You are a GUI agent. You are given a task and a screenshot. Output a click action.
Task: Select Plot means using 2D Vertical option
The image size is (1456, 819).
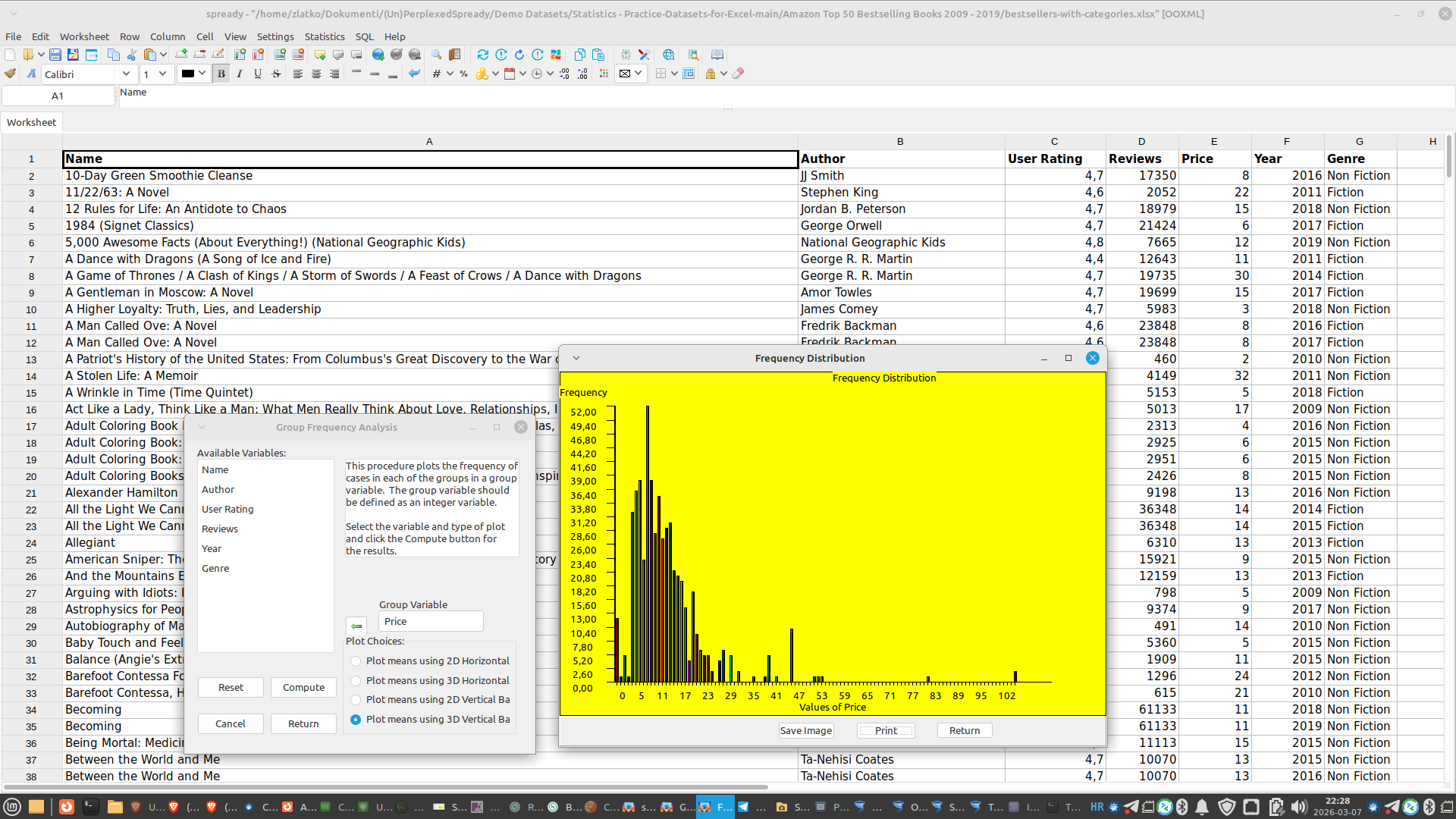pos(356,700)
